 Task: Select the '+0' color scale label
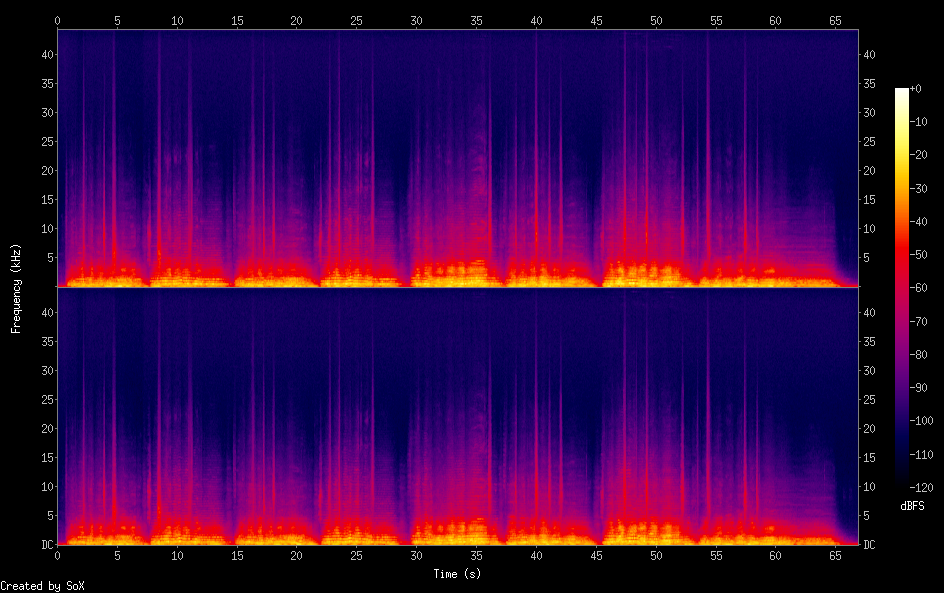tap(915, 88)
